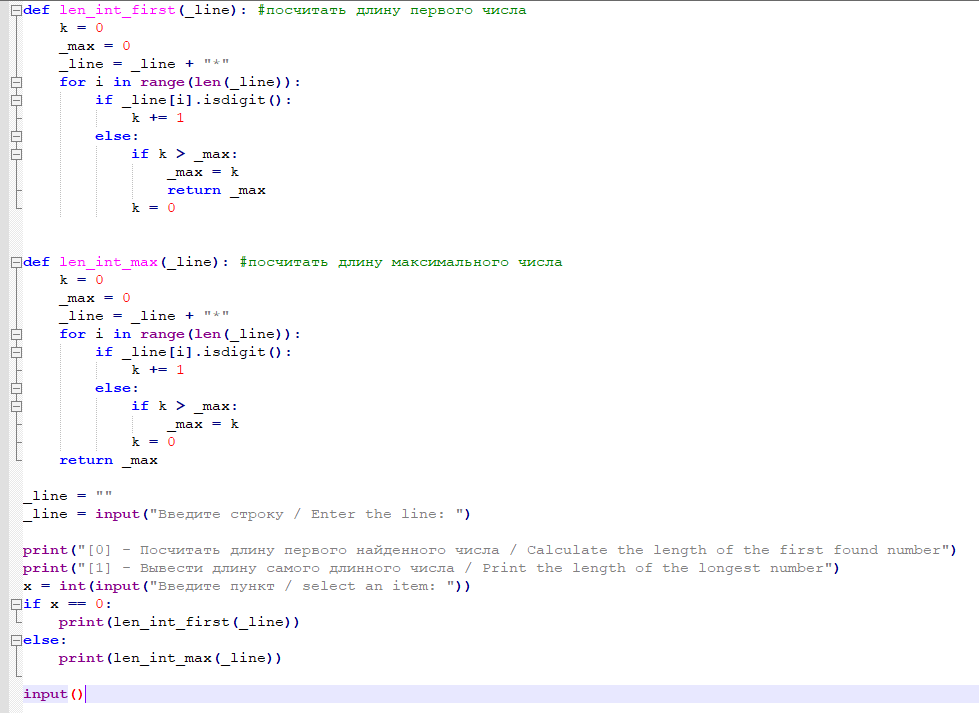The width and height of the screenshot is (979, 713).
Task: Collapse the for loop fold in len_int_max
Action: pyautogui.click(x=16, y=334)
